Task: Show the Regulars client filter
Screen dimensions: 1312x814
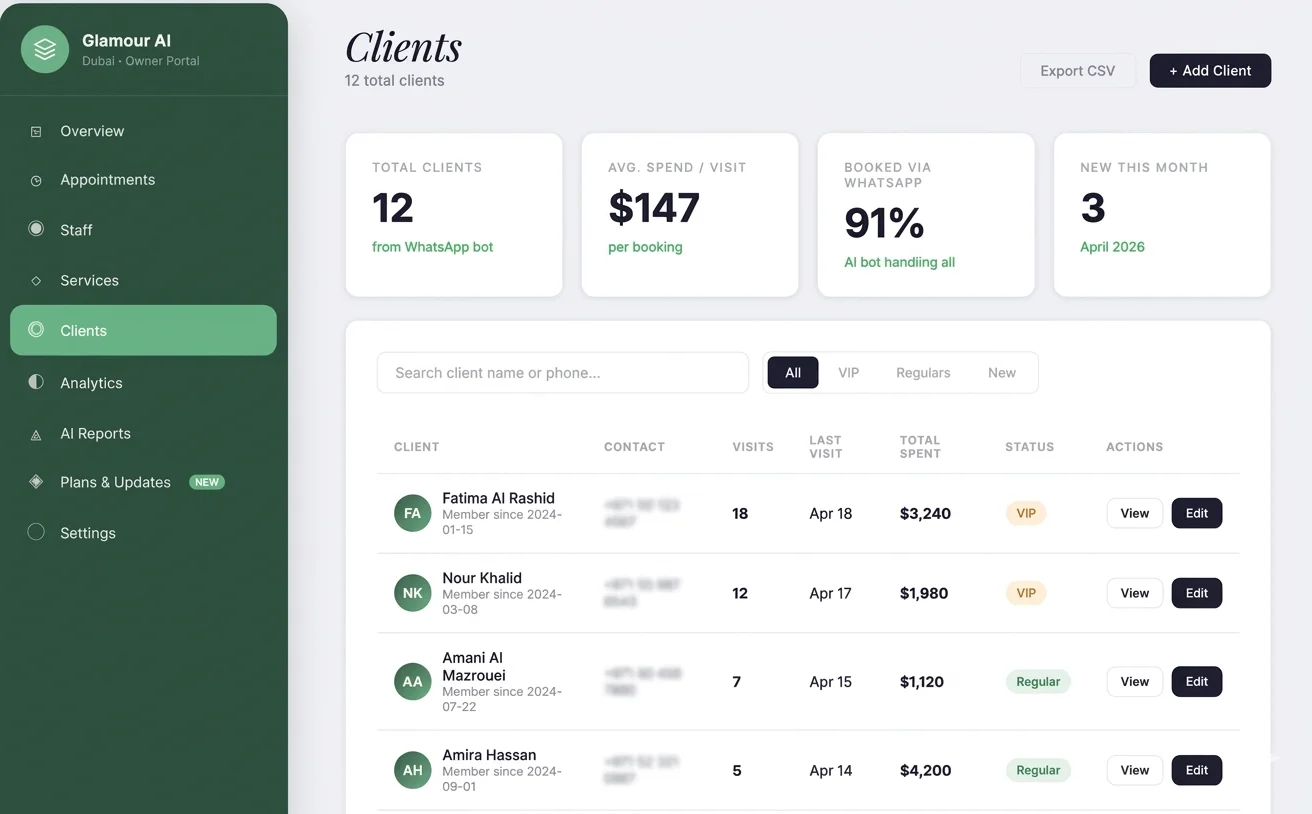Action: tap(923, 372)
